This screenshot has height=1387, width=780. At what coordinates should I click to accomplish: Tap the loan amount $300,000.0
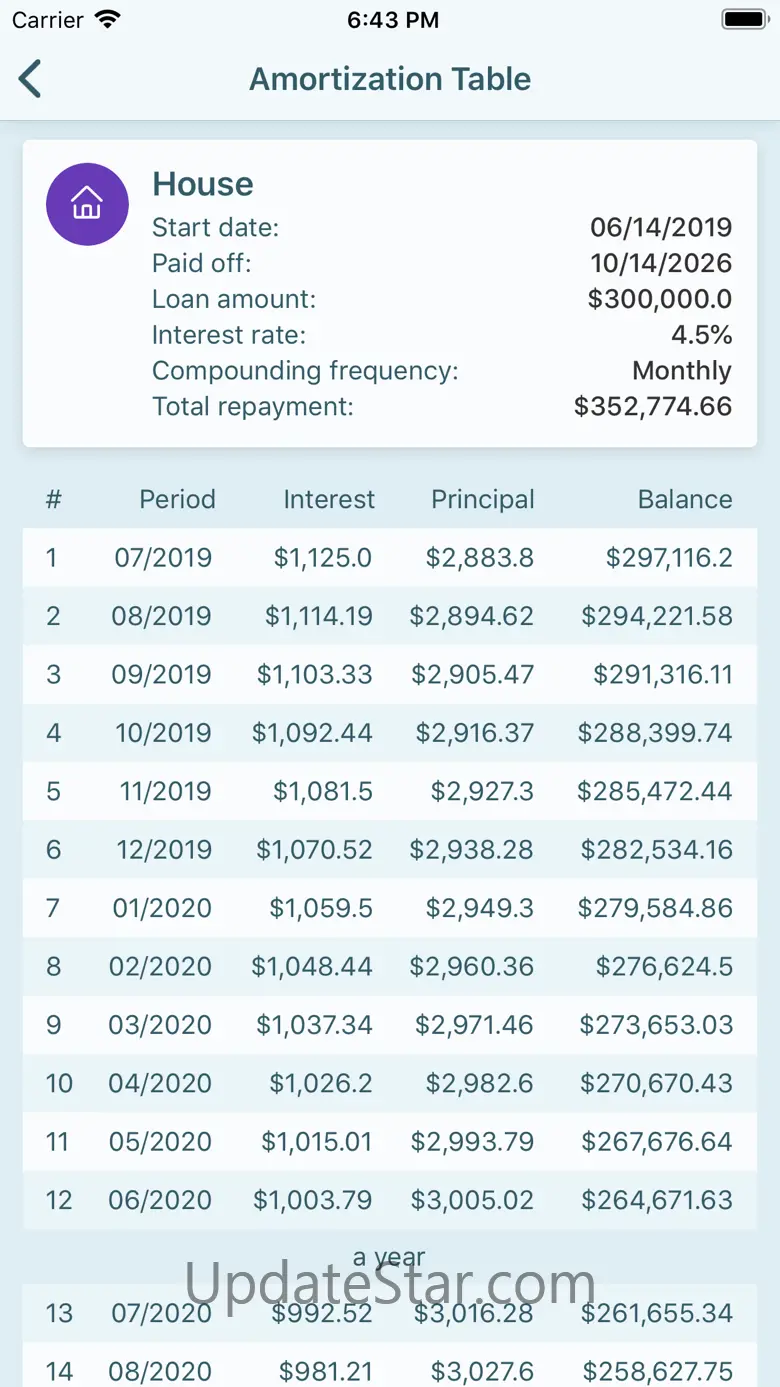point(660,299)
